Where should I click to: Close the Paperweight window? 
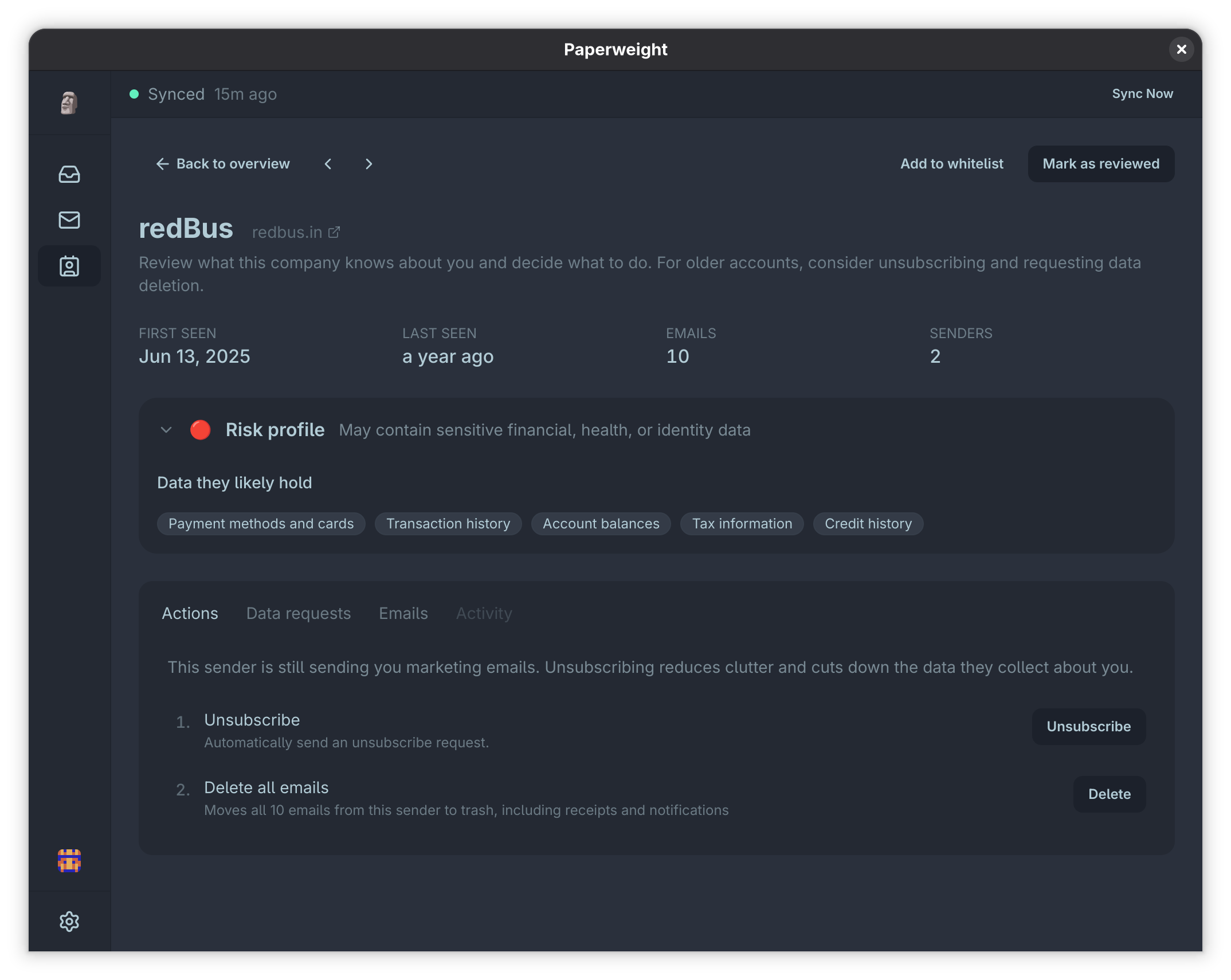1182,49
